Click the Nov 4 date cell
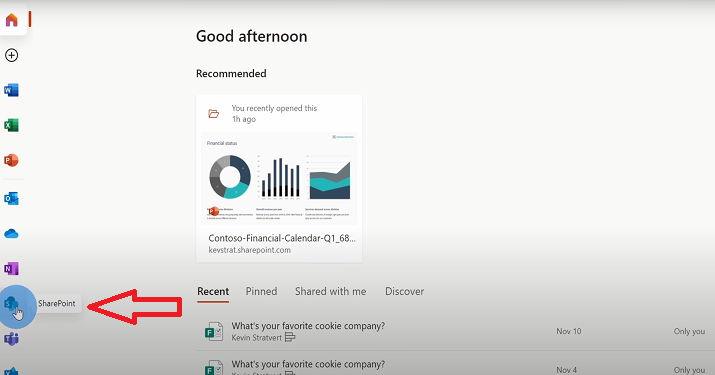 566,370
